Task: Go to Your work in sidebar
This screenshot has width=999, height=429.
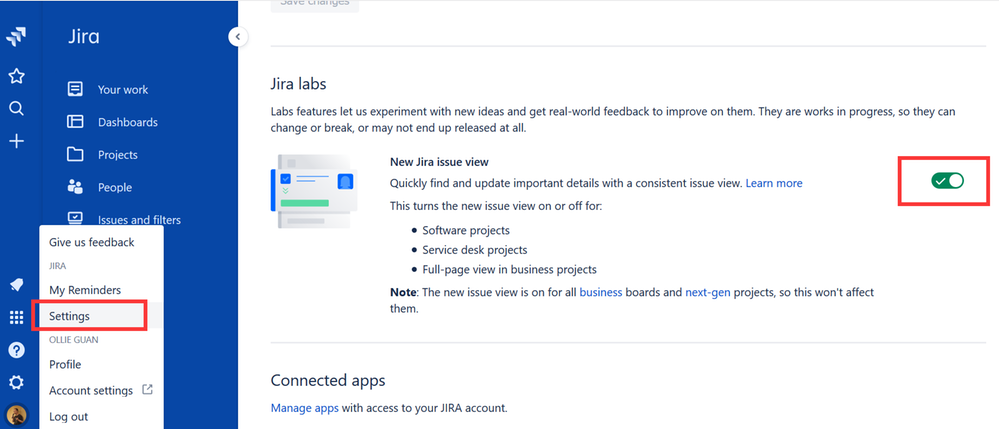Action: [x=123, y=90]
